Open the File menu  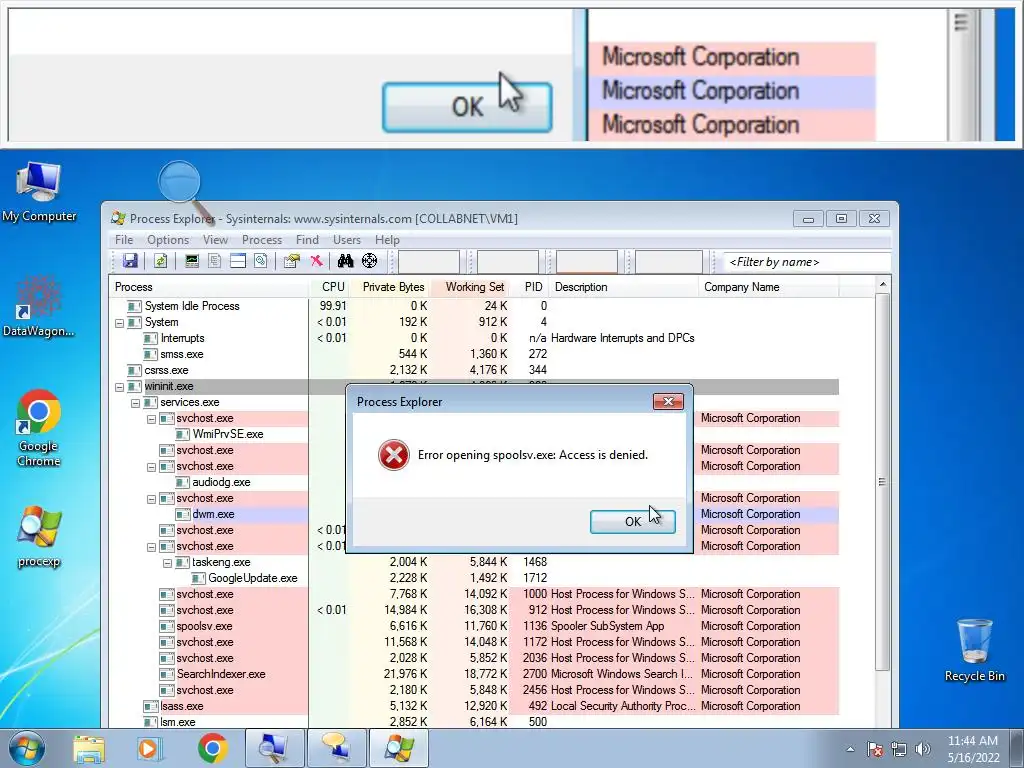click(123, 240)
